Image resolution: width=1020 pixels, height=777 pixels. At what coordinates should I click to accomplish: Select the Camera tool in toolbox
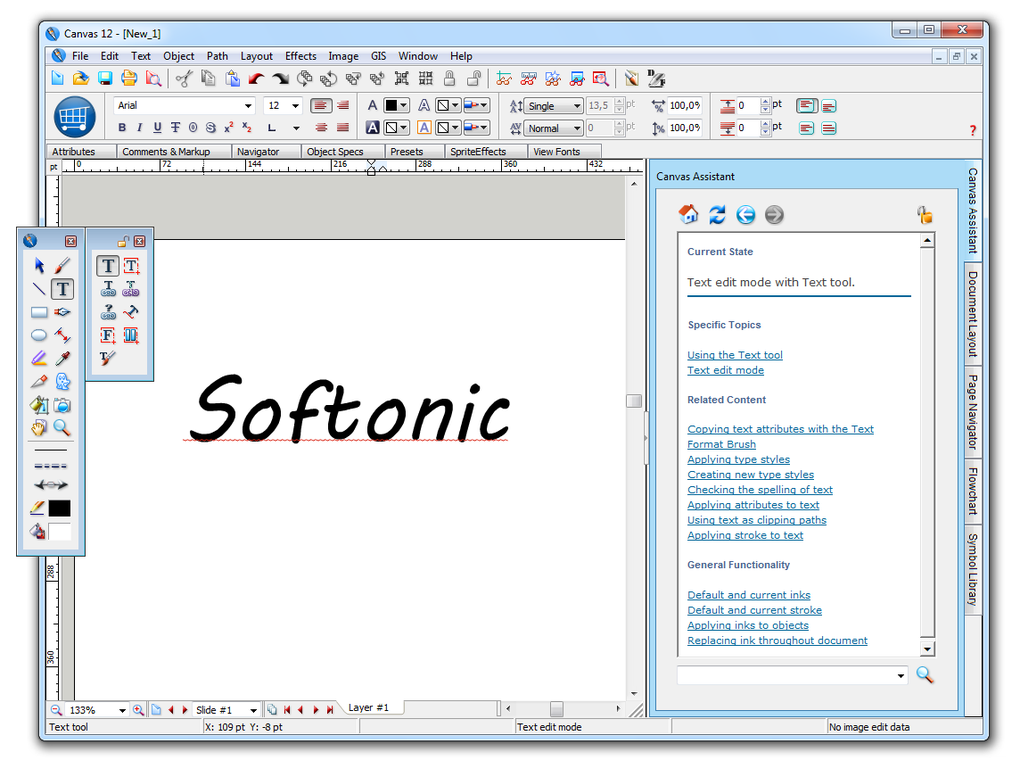pyautogui.click(x=62, y=405)
